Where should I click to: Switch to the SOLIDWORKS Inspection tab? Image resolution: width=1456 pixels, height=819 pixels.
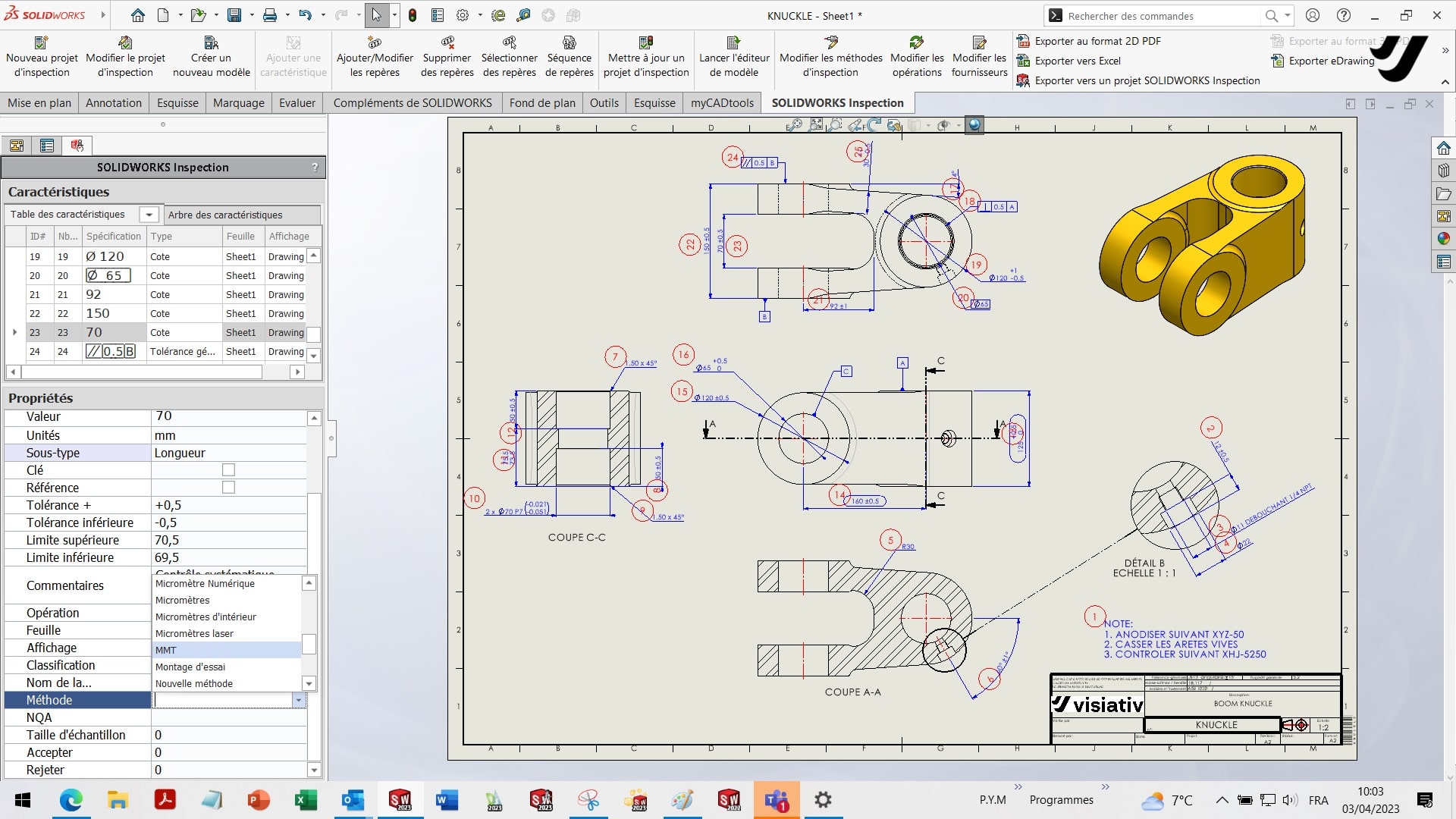(x=838, y=103)
